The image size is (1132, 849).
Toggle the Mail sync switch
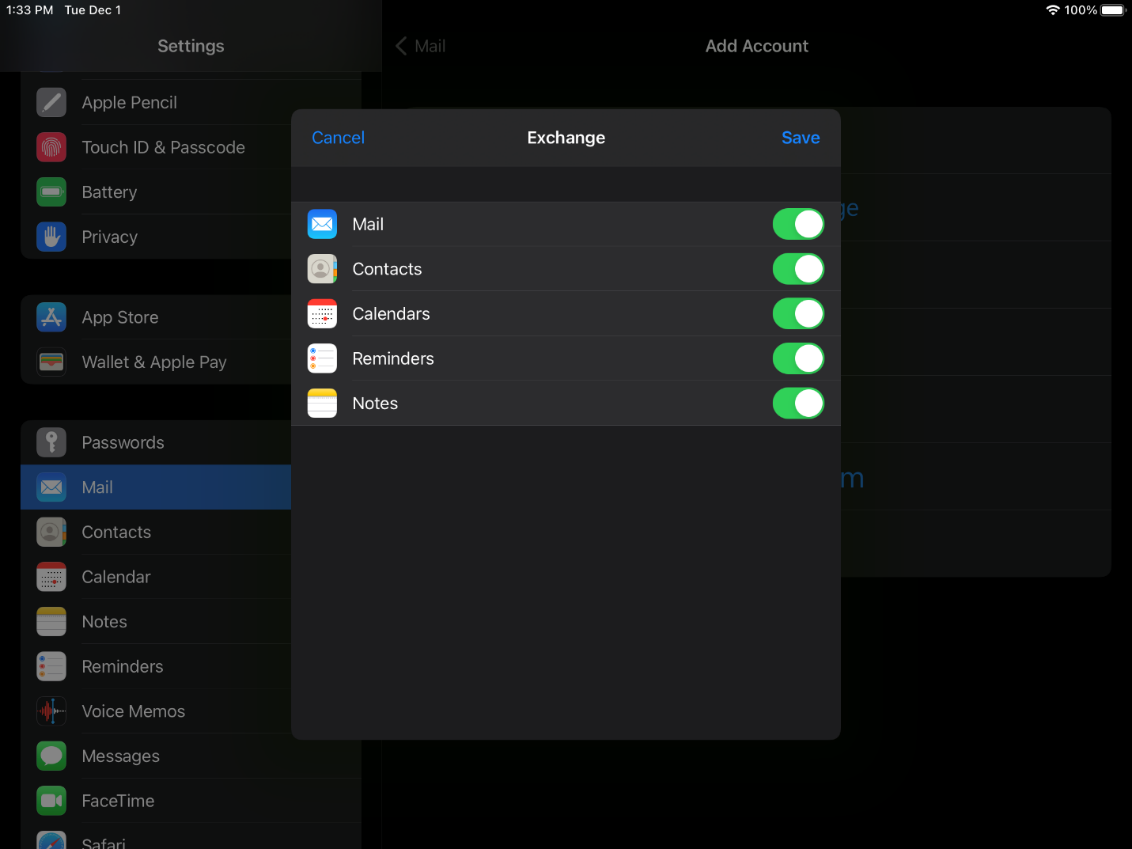(x=798, y=224)
